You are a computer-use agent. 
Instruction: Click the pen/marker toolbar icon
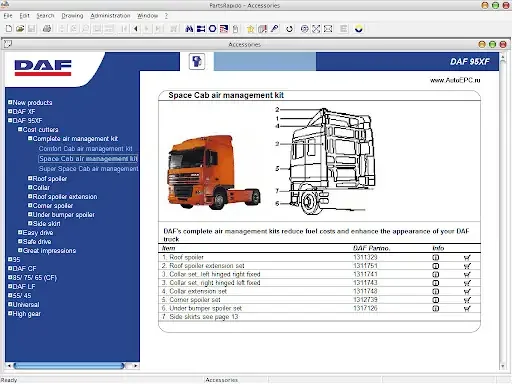coord(274,29)
